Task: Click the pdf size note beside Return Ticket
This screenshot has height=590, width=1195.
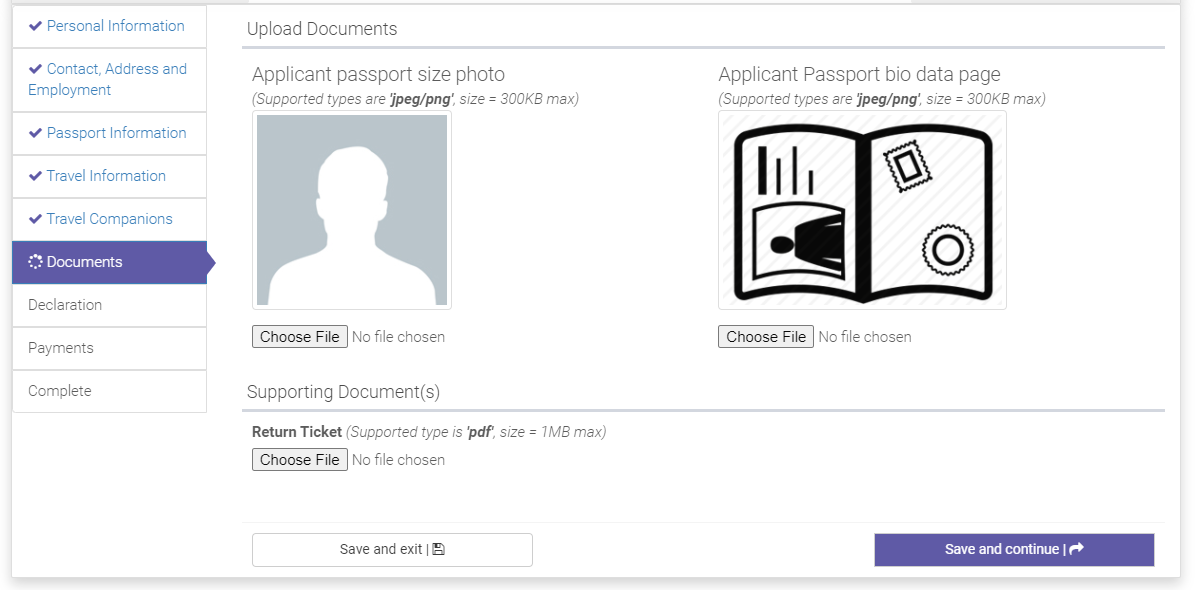Action: point(476,432)
